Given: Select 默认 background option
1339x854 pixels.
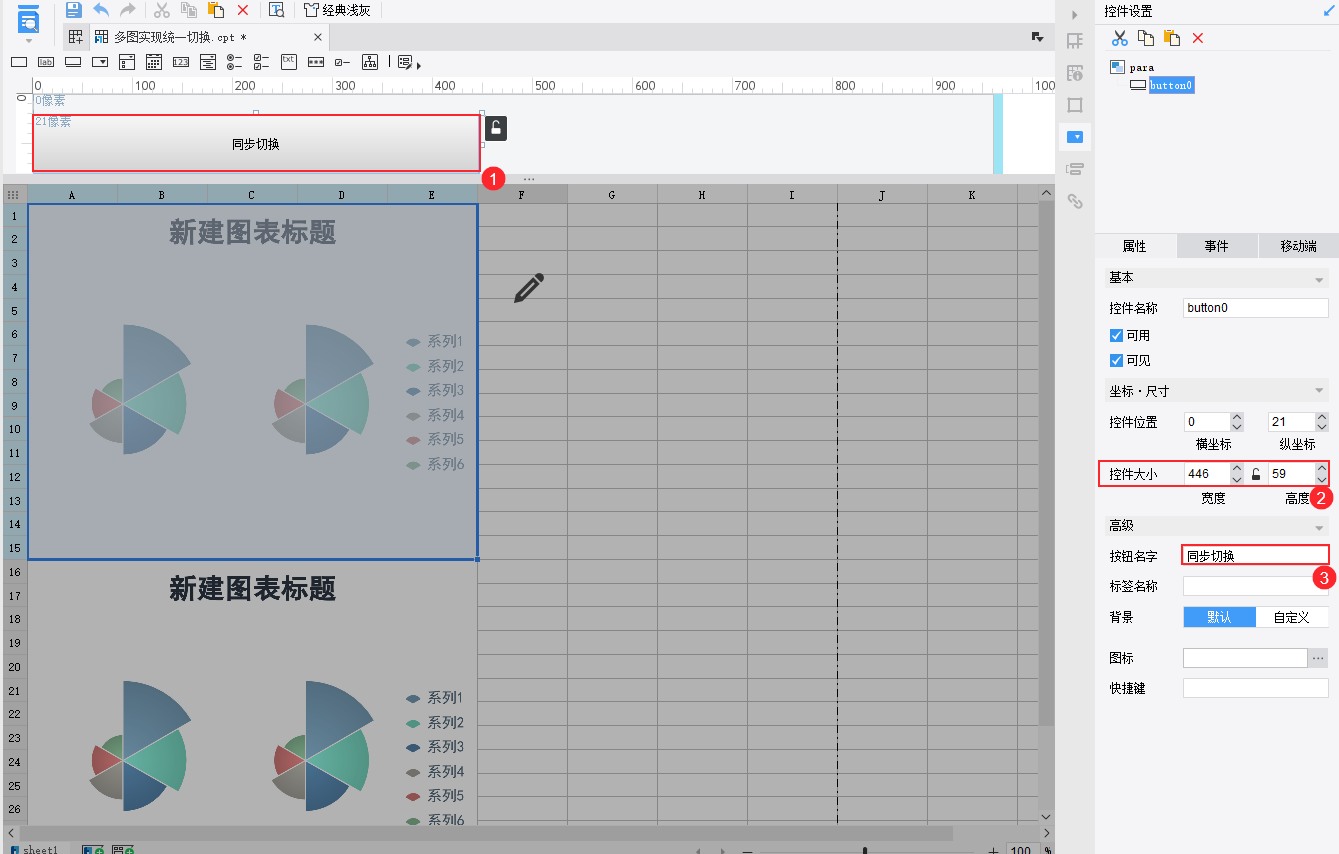Looking at the screenshot, I should (x=1220, y=617).
